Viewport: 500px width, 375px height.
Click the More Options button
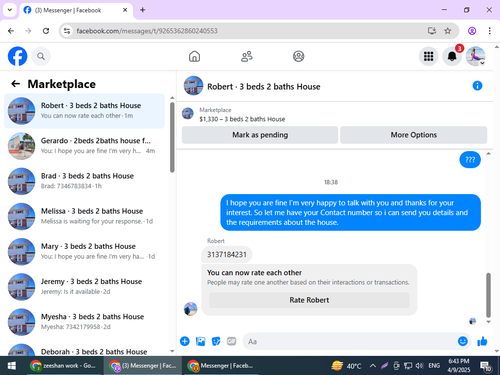(414, 135)
